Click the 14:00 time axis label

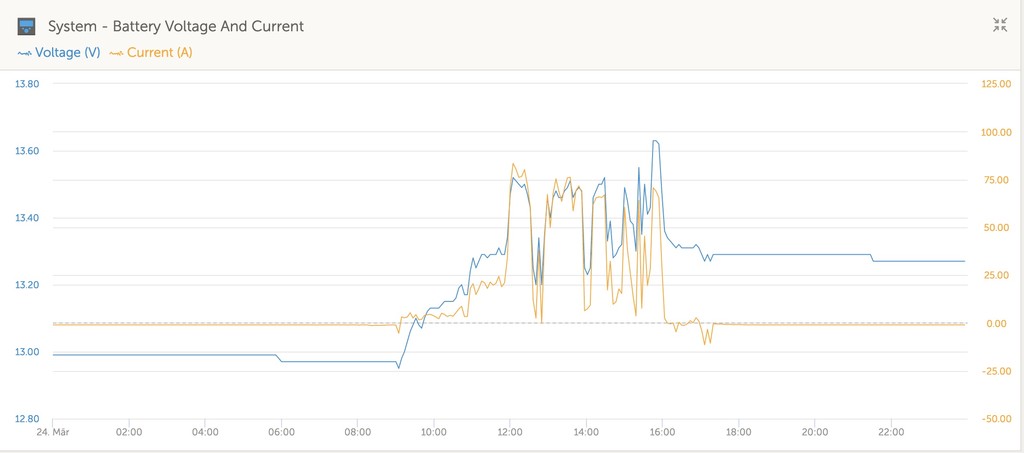586,432
